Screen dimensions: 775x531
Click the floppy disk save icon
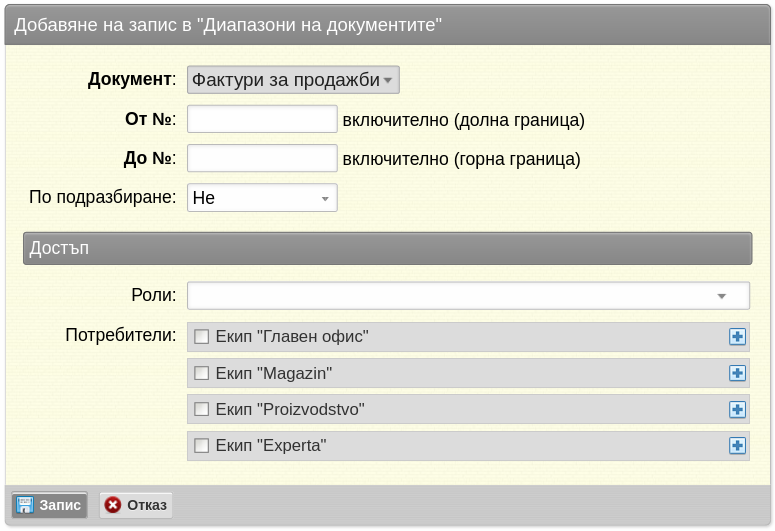click(x=25, y=505)
